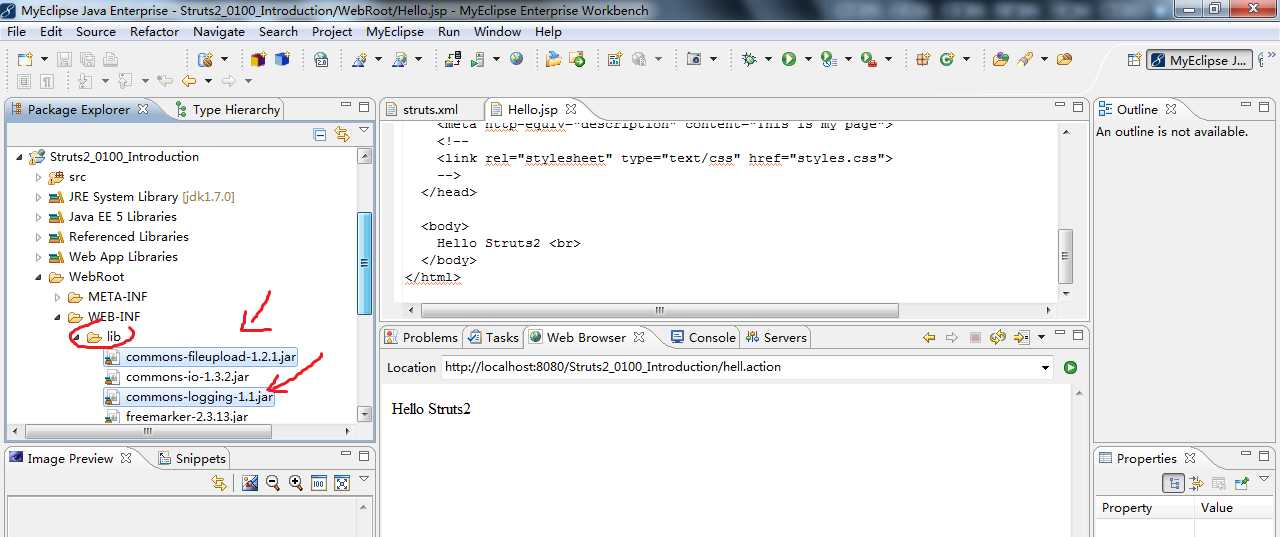Open the Package Explorer view menu triangle

[364, 132]
